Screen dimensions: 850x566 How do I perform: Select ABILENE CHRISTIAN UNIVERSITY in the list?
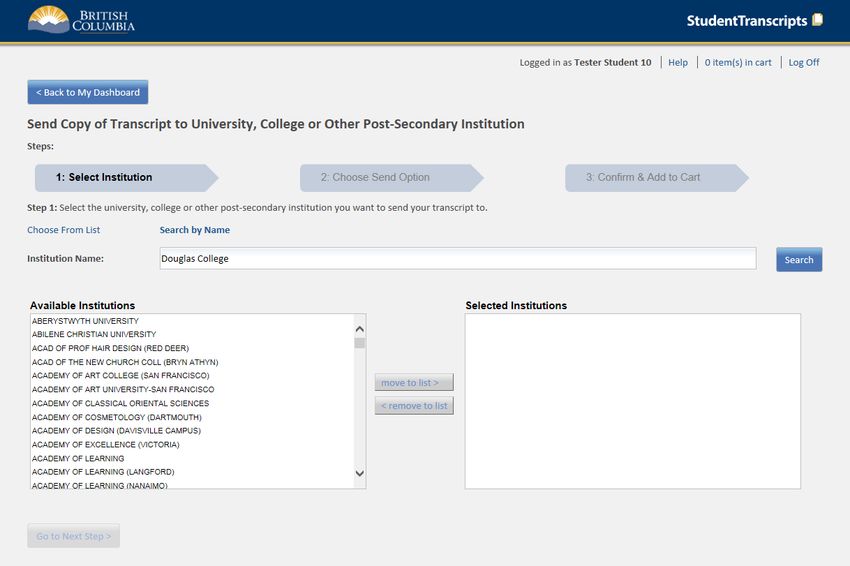[94, 335]
